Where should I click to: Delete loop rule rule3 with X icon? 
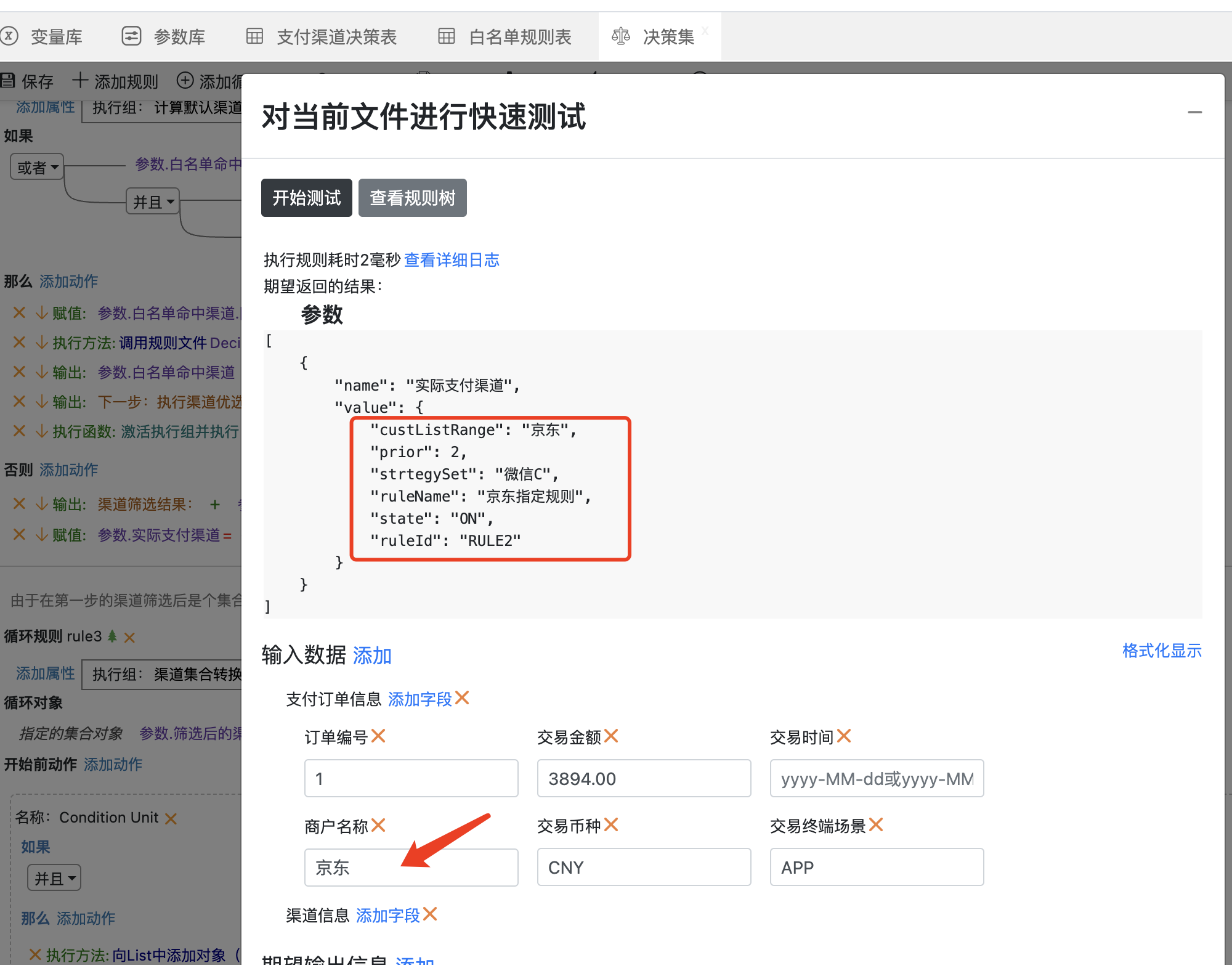tap(129, 638)
